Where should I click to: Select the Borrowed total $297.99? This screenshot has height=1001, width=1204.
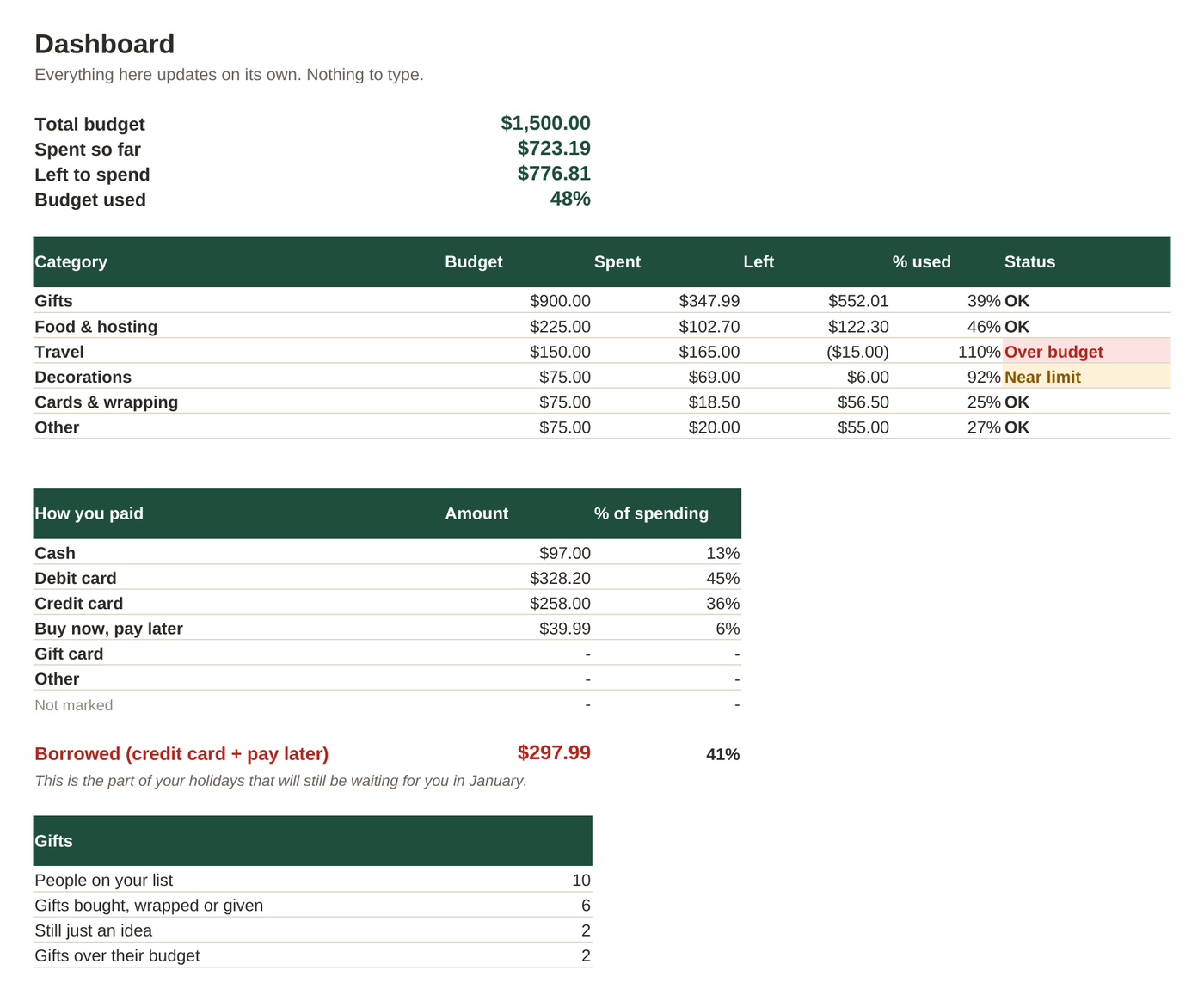click(554, 752)
